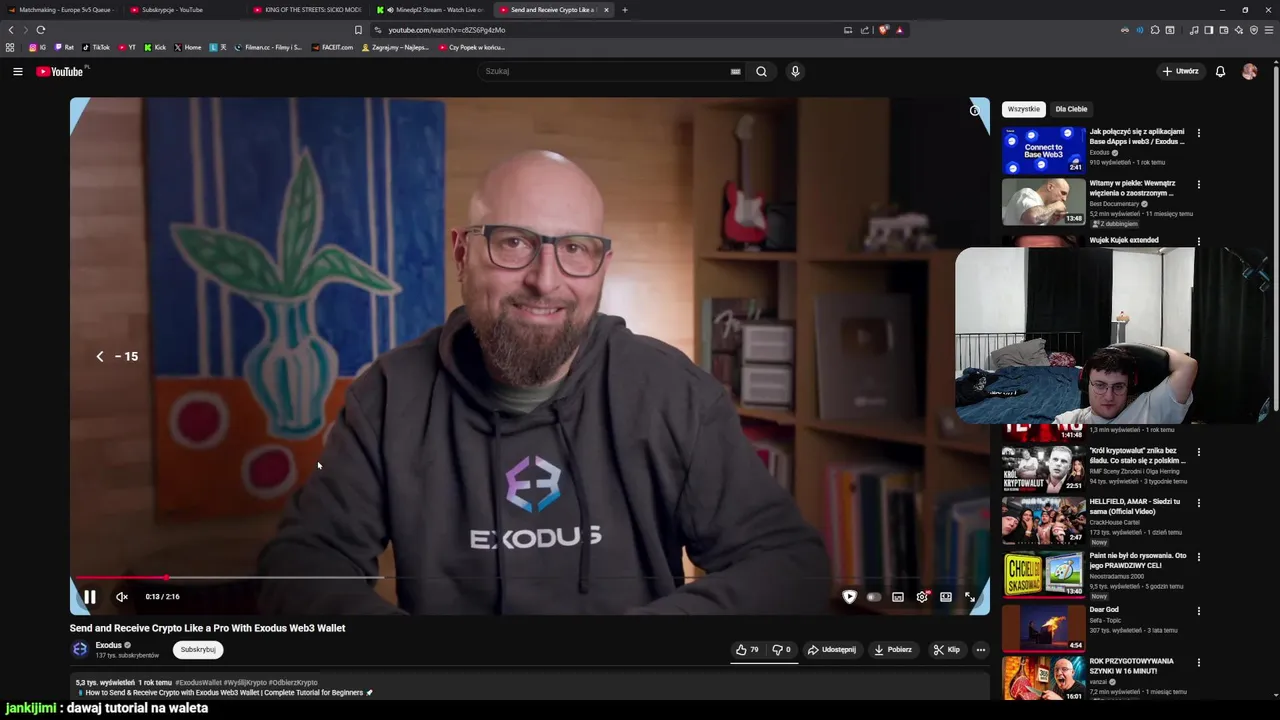1280x720 pixels.
Task: Switch to Minedpl2 Stream Kick tab
Action: (431, 10)
